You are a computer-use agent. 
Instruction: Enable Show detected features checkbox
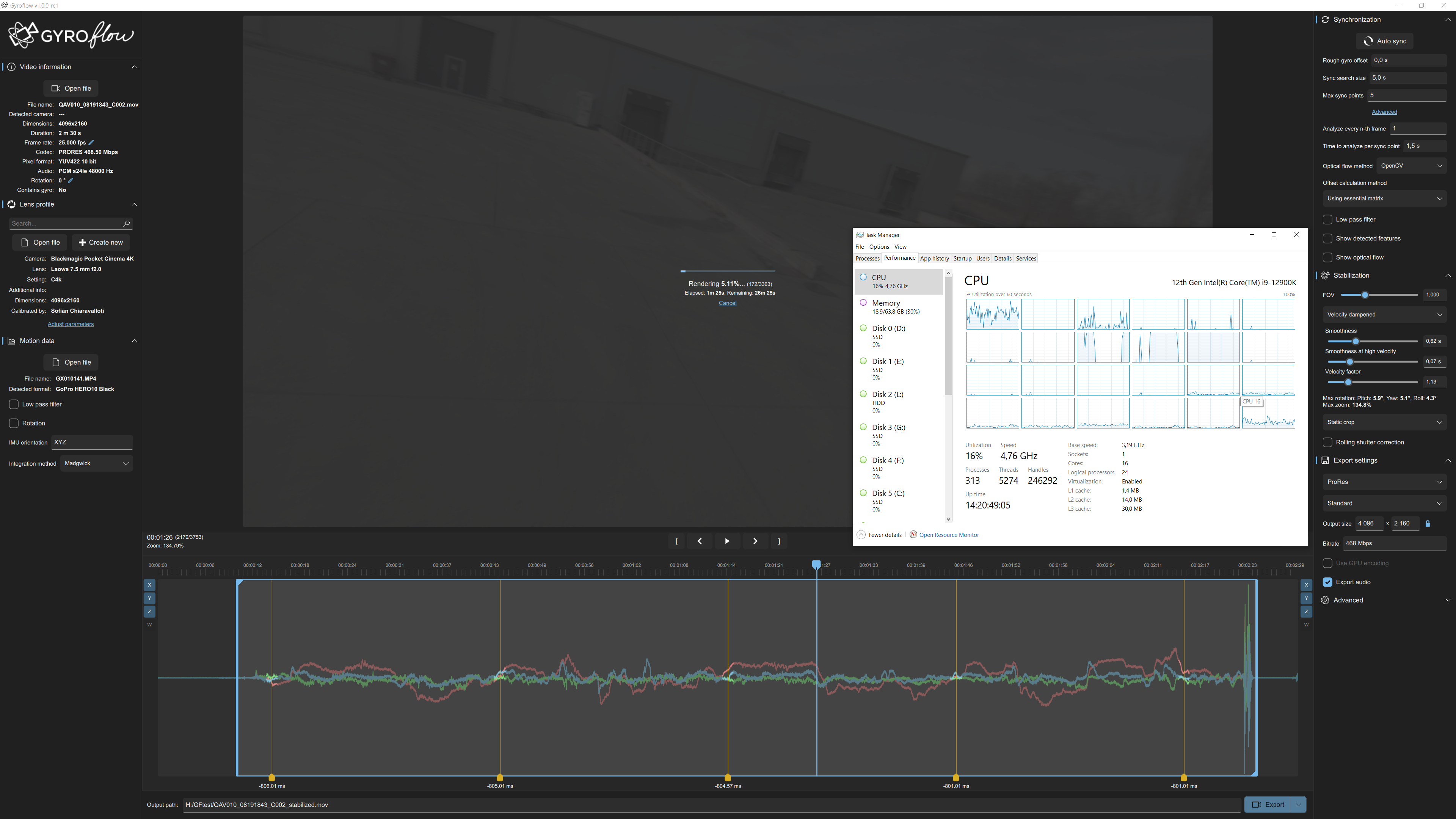[x=1328, y=238]
